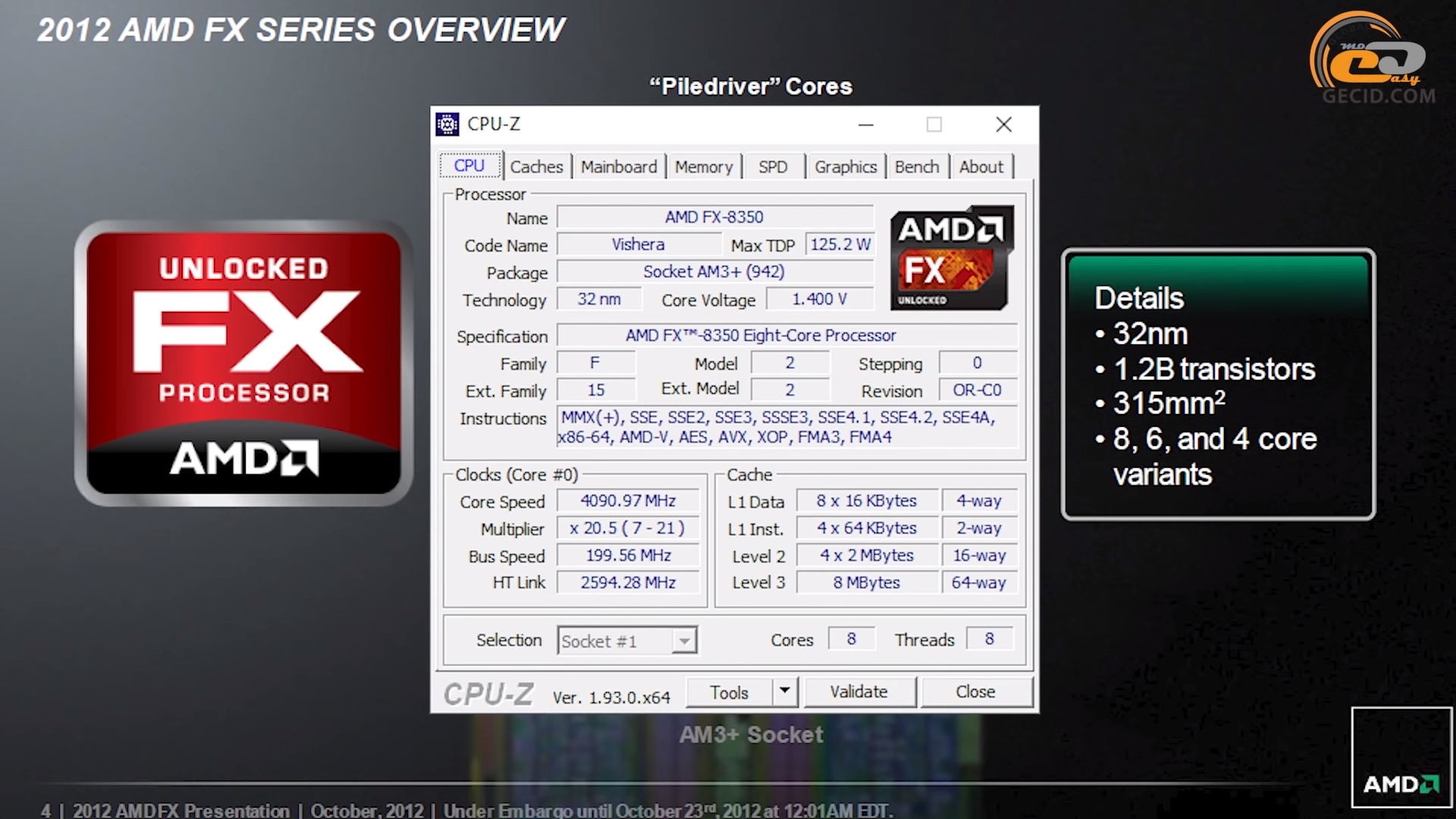Click the Code Name value Vishera
Image resolution: width=1456 pixels, height=819 pixels.
coord(639,244)
